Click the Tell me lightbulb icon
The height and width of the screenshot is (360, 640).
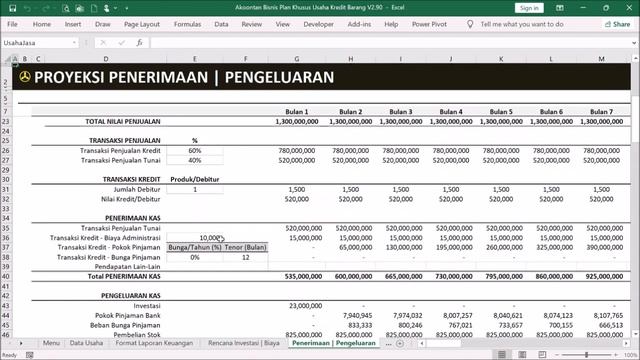click(x=470, y=24)
